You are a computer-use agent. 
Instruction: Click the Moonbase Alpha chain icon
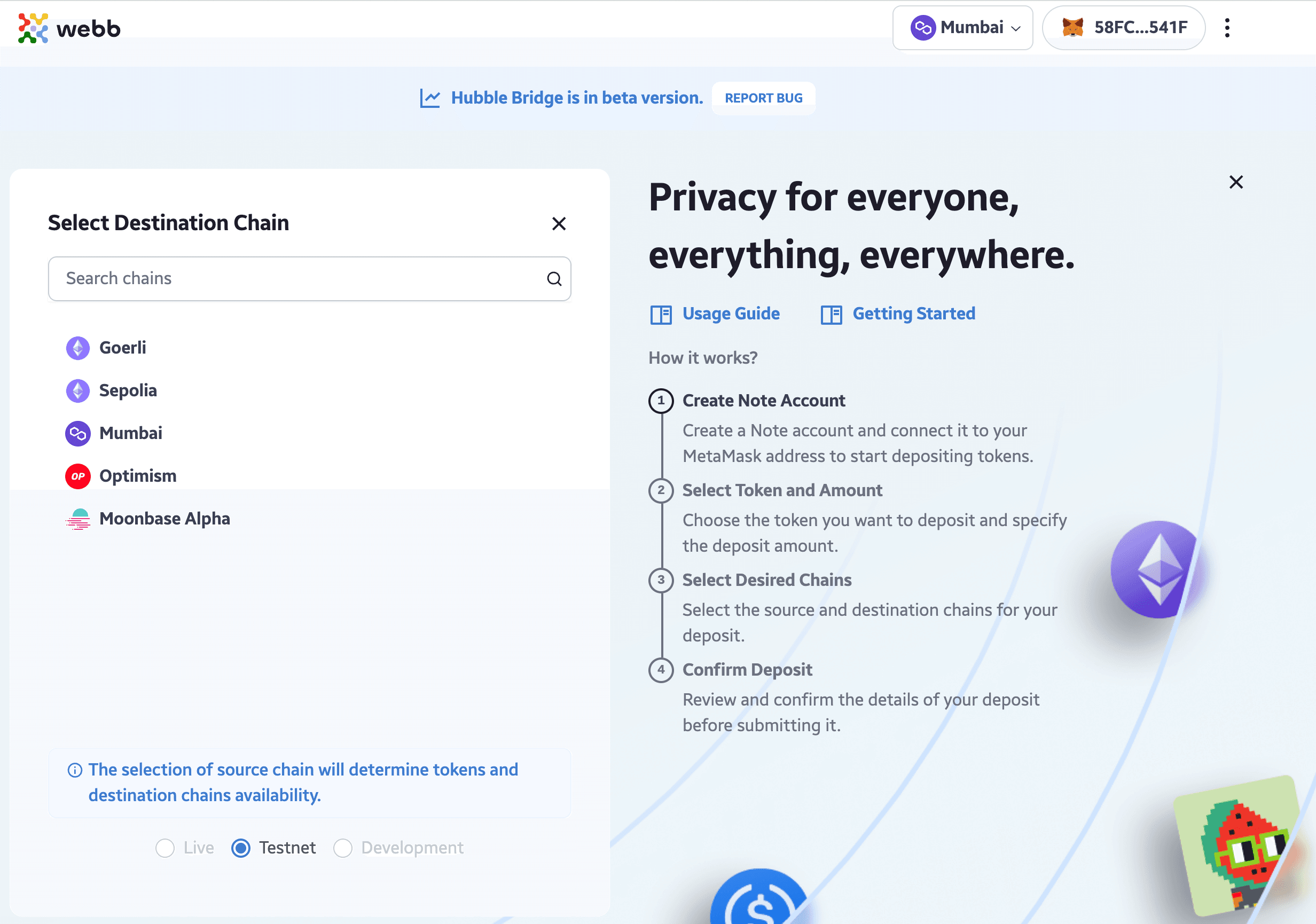78,519
